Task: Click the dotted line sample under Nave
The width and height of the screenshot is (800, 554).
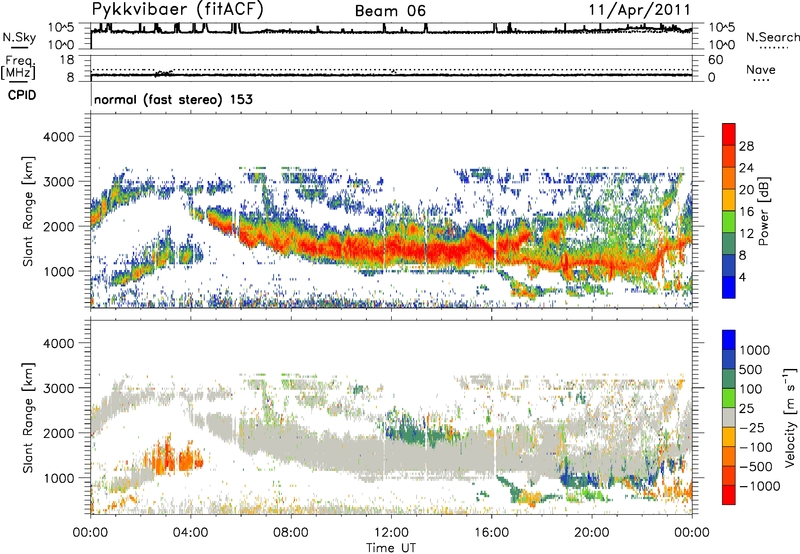Action: point(761,80)
